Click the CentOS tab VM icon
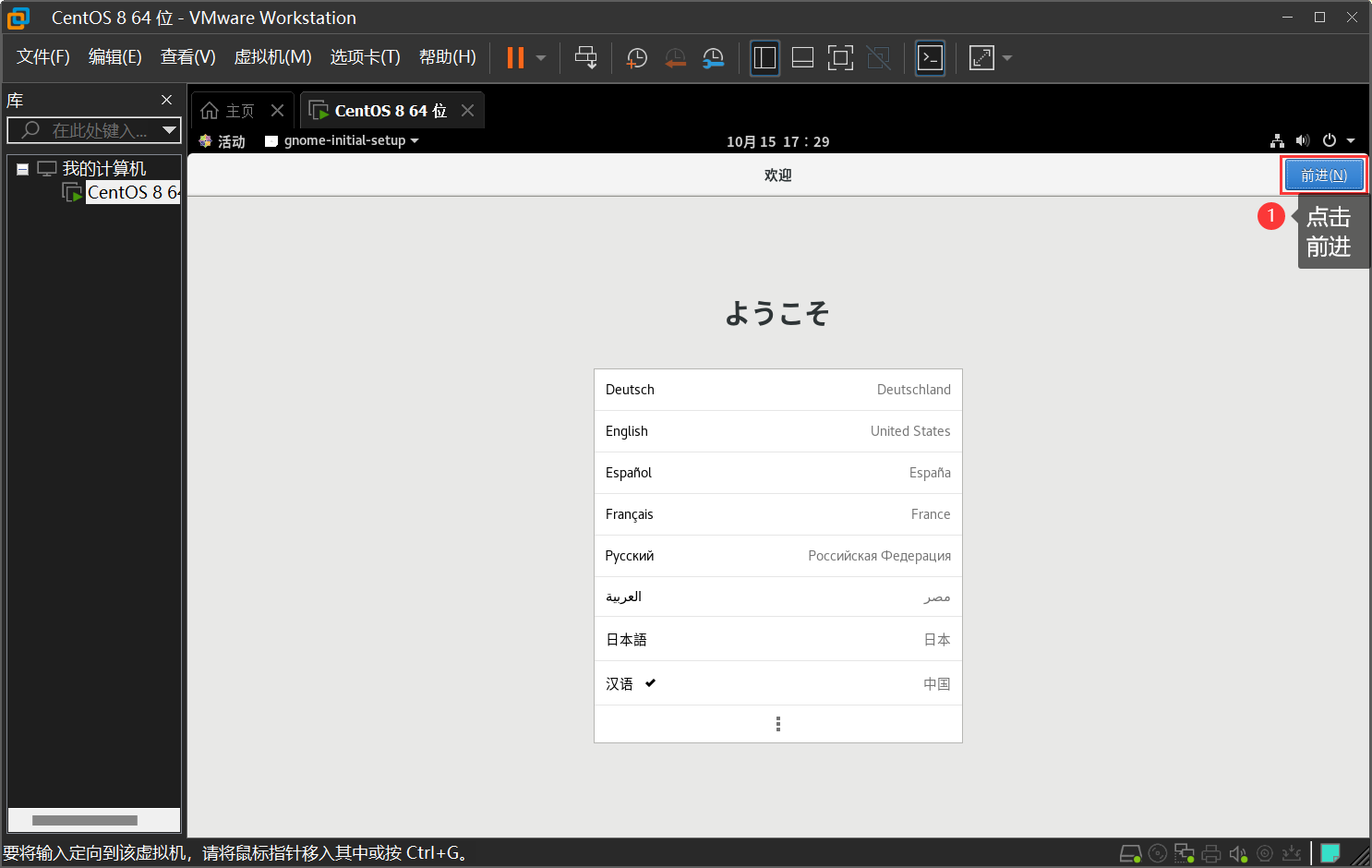1372x868 pixels. pyautogui.click(x=319, y=111)
